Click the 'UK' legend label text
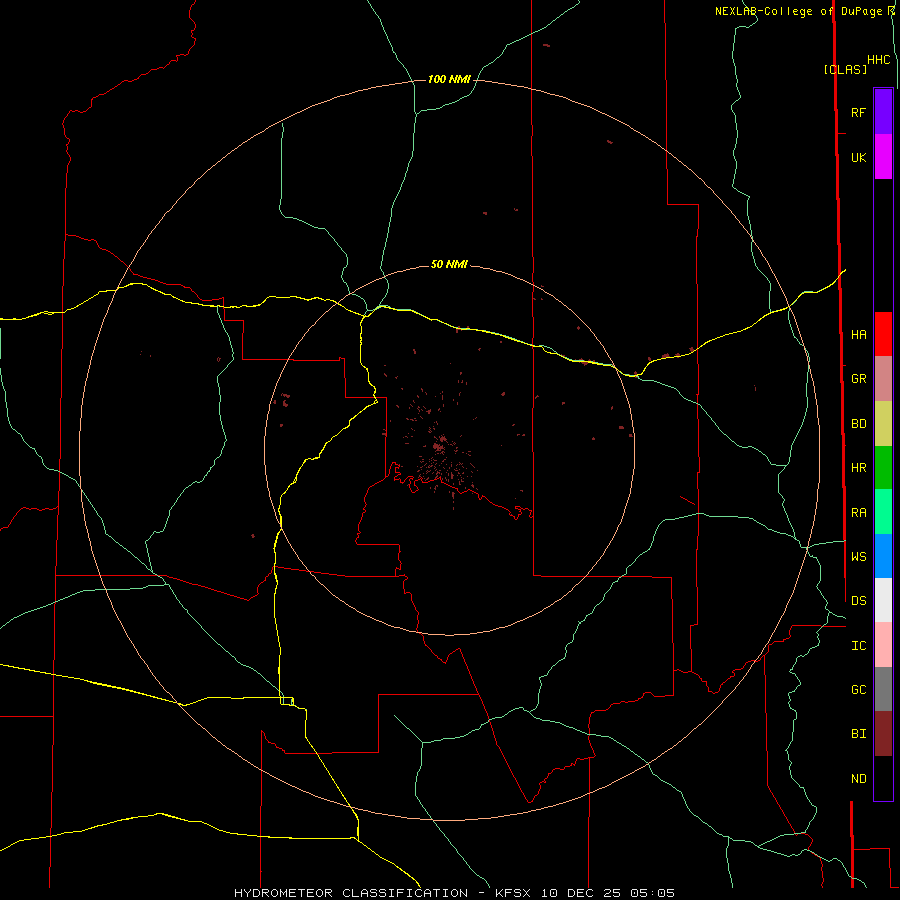 (858, 157)
